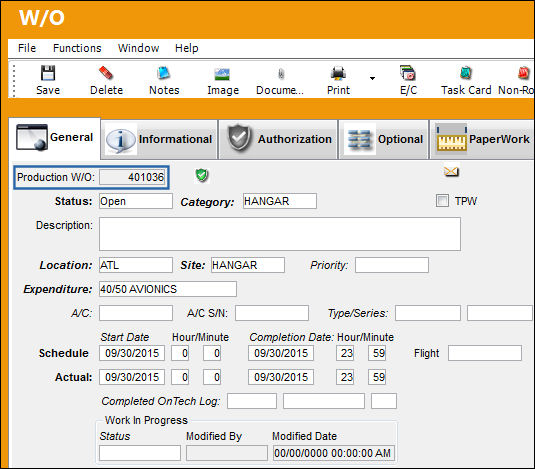Open the Functions menu
This screenshot has height=469, width=535.
(77, 48)
